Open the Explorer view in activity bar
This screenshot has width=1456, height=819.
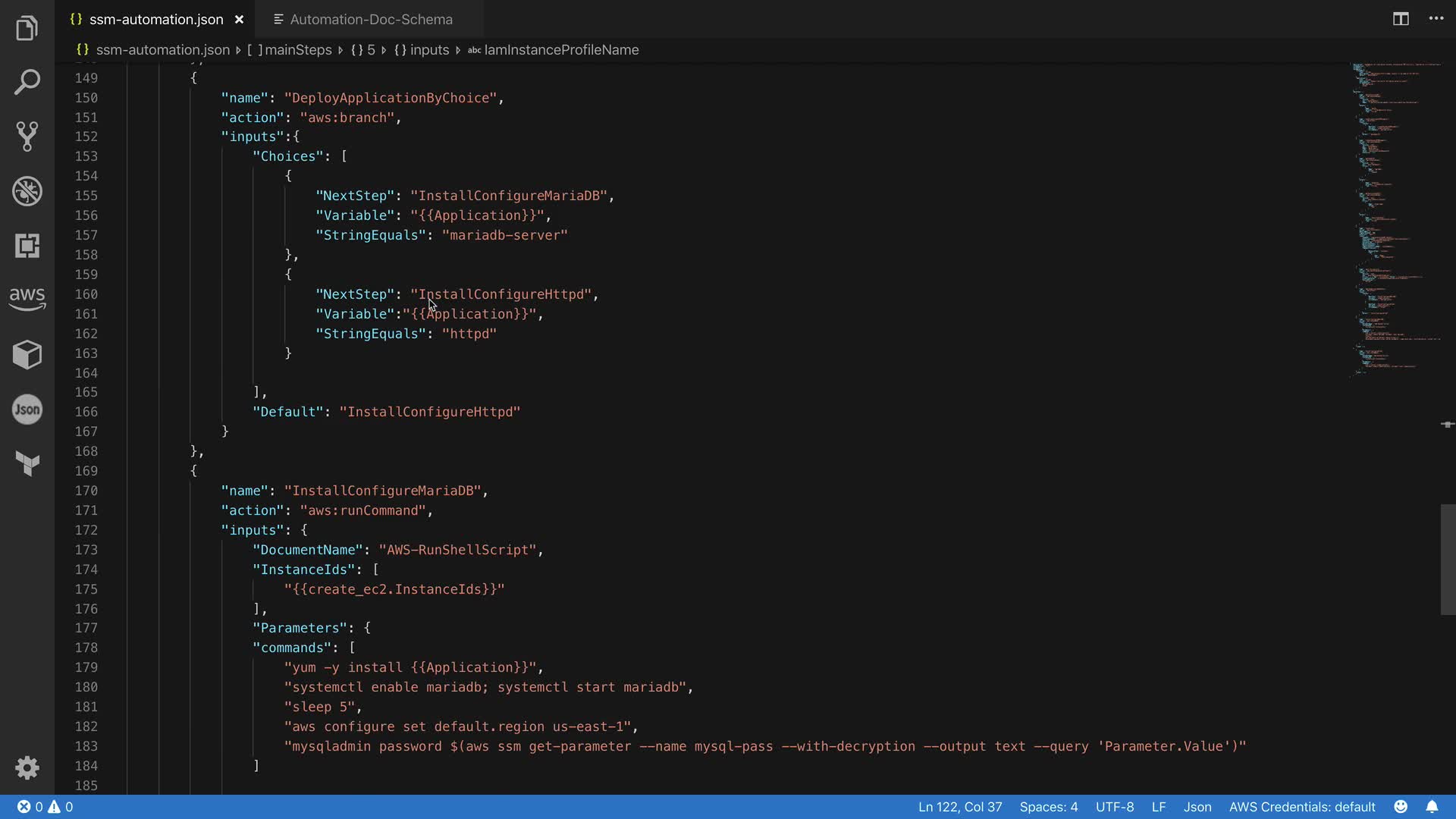[x=27, y=29]
